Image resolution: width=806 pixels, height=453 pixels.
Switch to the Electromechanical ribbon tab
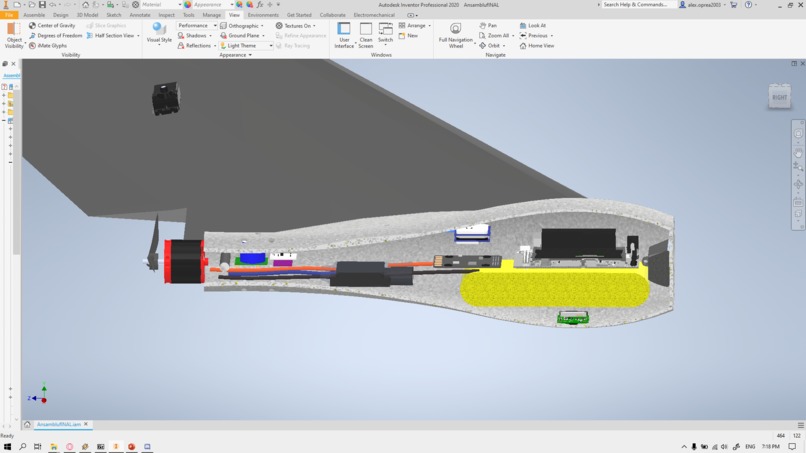(x=374, y=15)
